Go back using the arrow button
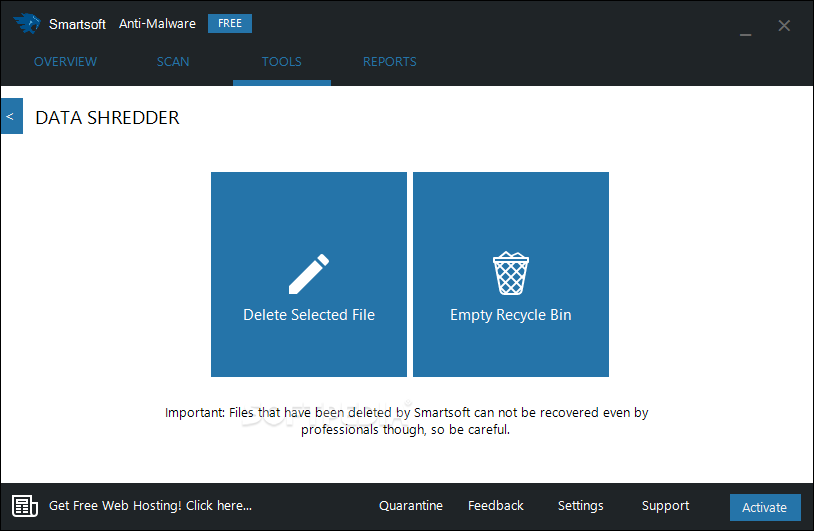Screen dimensions: 814x531 (11, 116)
